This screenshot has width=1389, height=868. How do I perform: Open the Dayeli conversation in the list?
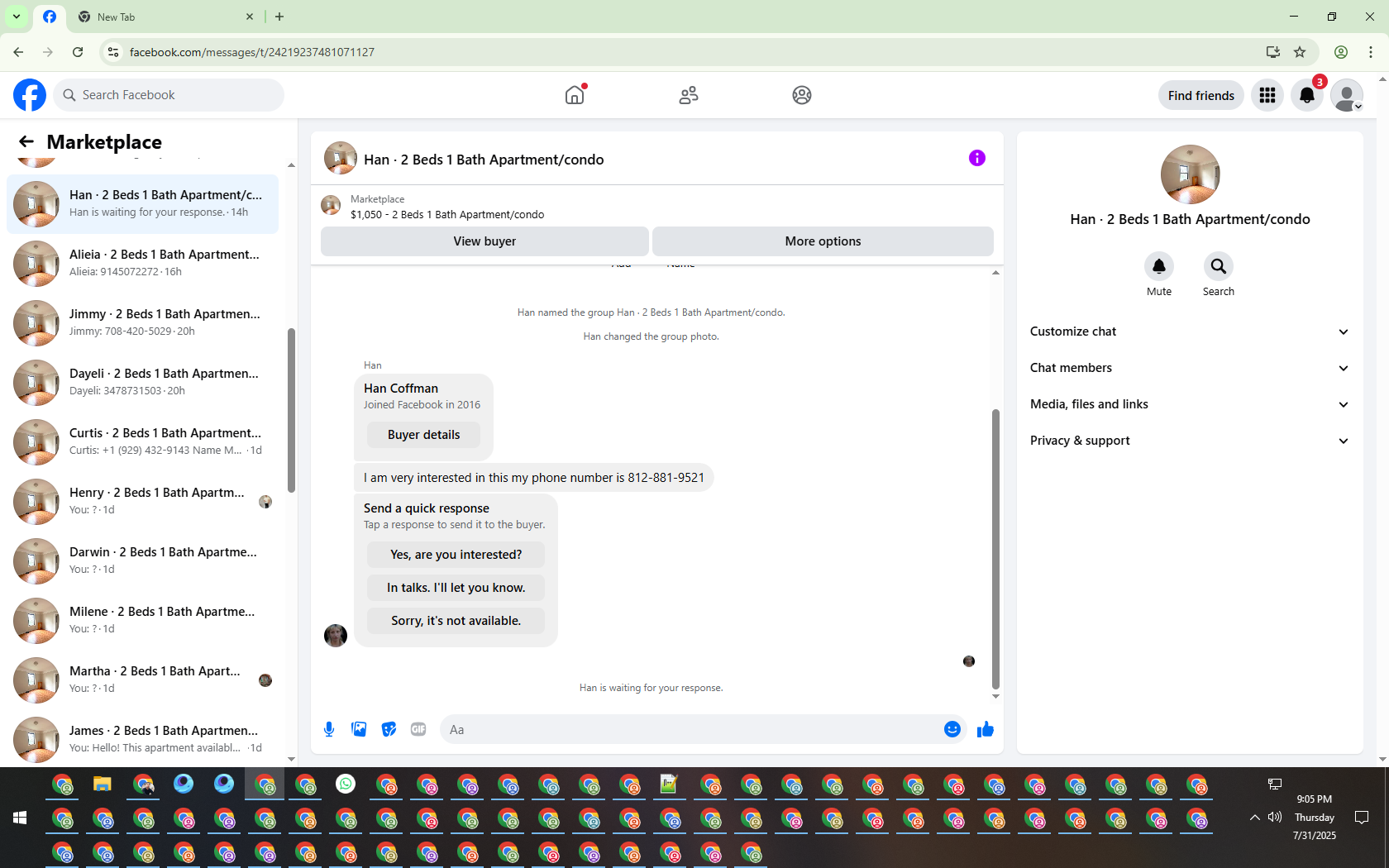coord(143,383)
